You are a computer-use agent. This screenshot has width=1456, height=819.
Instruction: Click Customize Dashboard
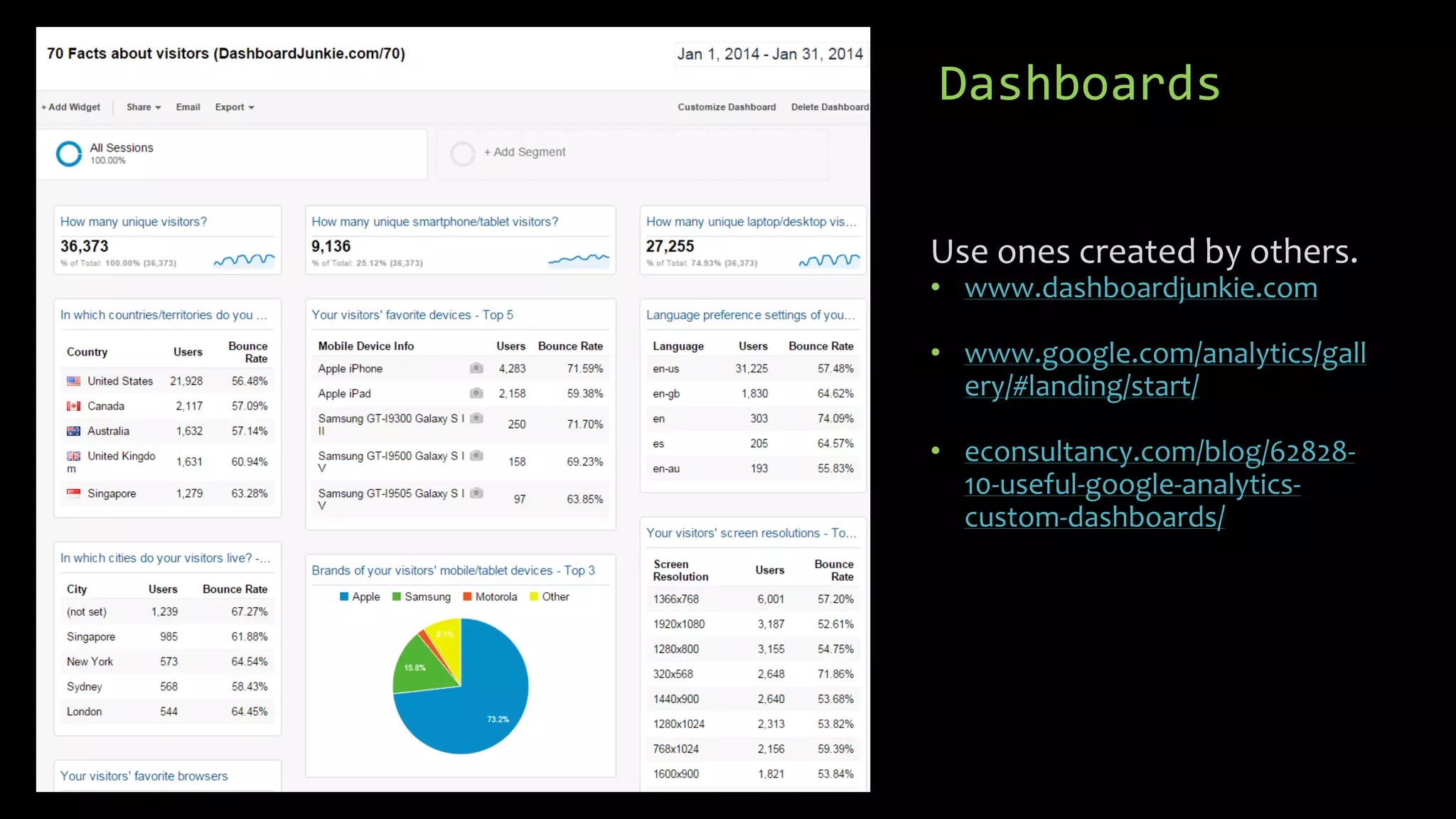click(727, 107)
